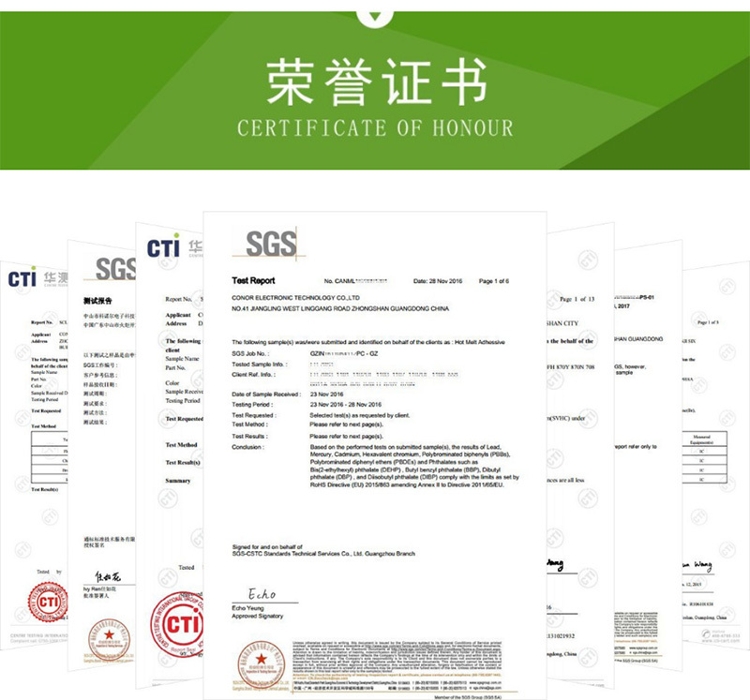Click the red star seal on the Chinese SGS report
The height and width of the screenshot is (700, 750).
tap(109, 640)
